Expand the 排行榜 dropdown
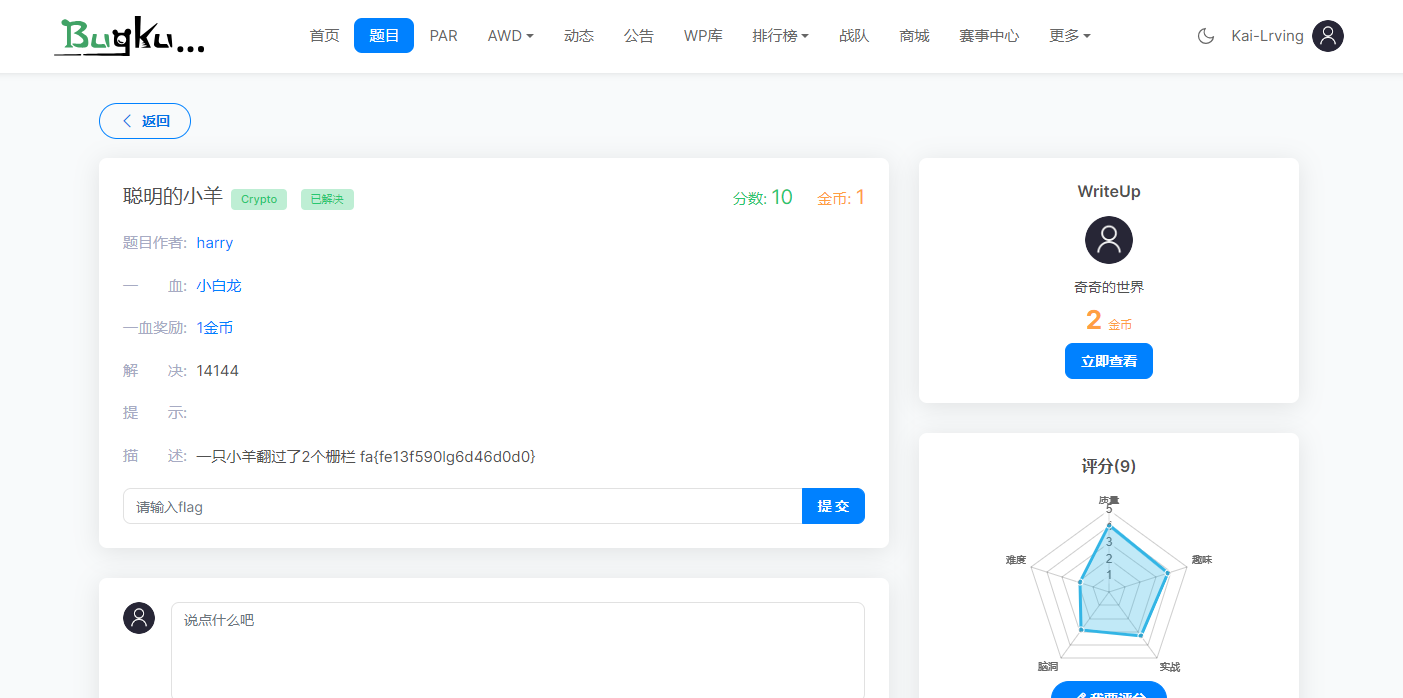Image resolution: width=1403 pixels, height=698 pixels. (x=780, y=35)
